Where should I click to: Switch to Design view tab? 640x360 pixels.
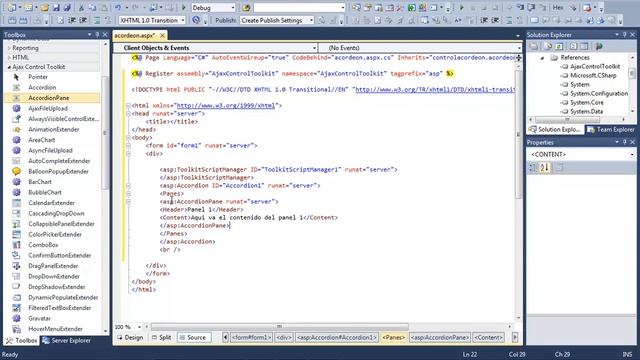[x=130, y=338]
